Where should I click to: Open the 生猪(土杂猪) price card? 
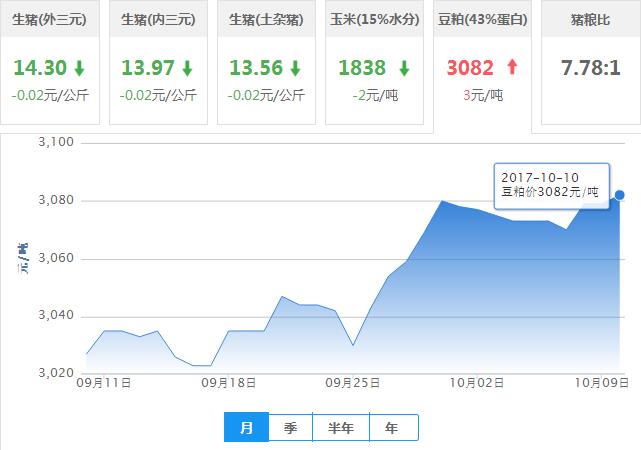tap(266, 62)
